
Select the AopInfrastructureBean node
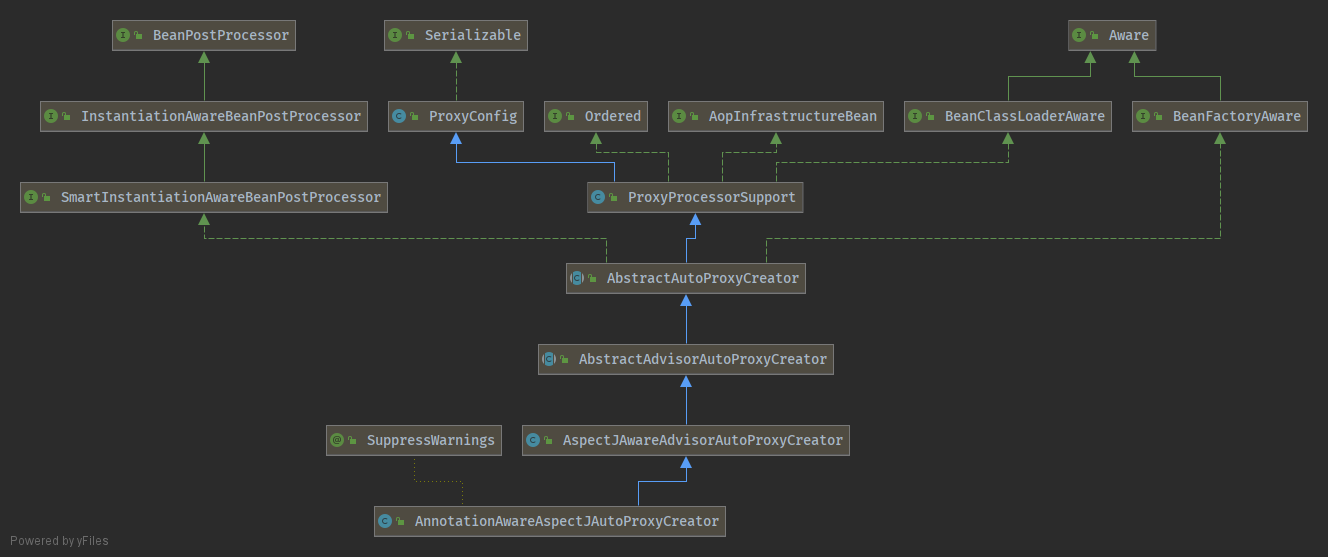(x=776, y=116)
